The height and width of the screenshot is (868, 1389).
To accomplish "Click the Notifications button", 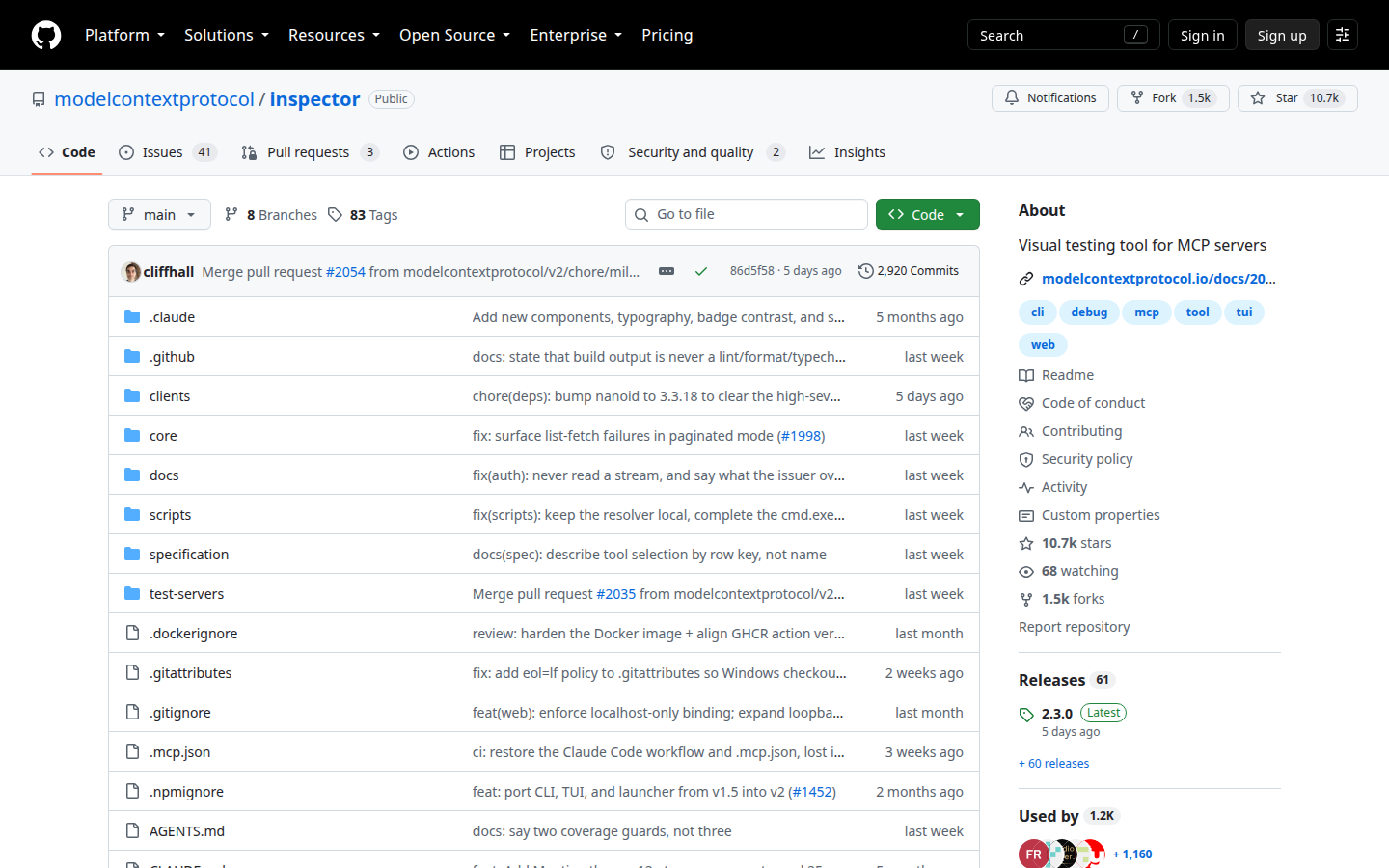I will click(x=1050, y=98).
